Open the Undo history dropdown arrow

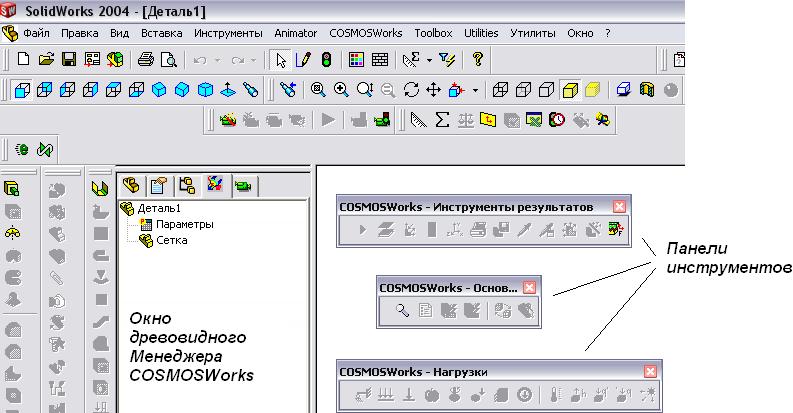[217, 60]
